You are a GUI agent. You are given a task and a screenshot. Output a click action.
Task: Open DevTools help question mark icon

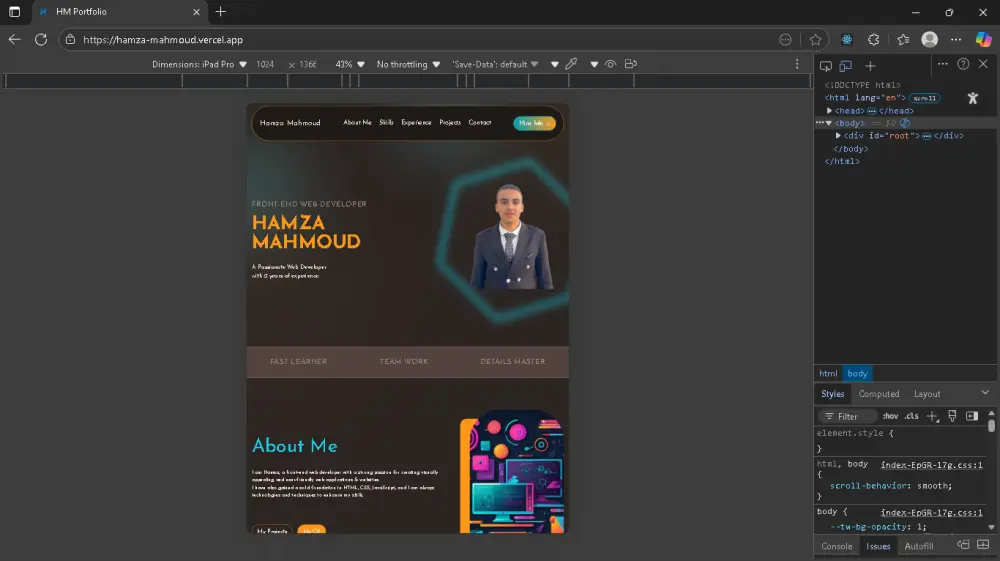(963, 64)
